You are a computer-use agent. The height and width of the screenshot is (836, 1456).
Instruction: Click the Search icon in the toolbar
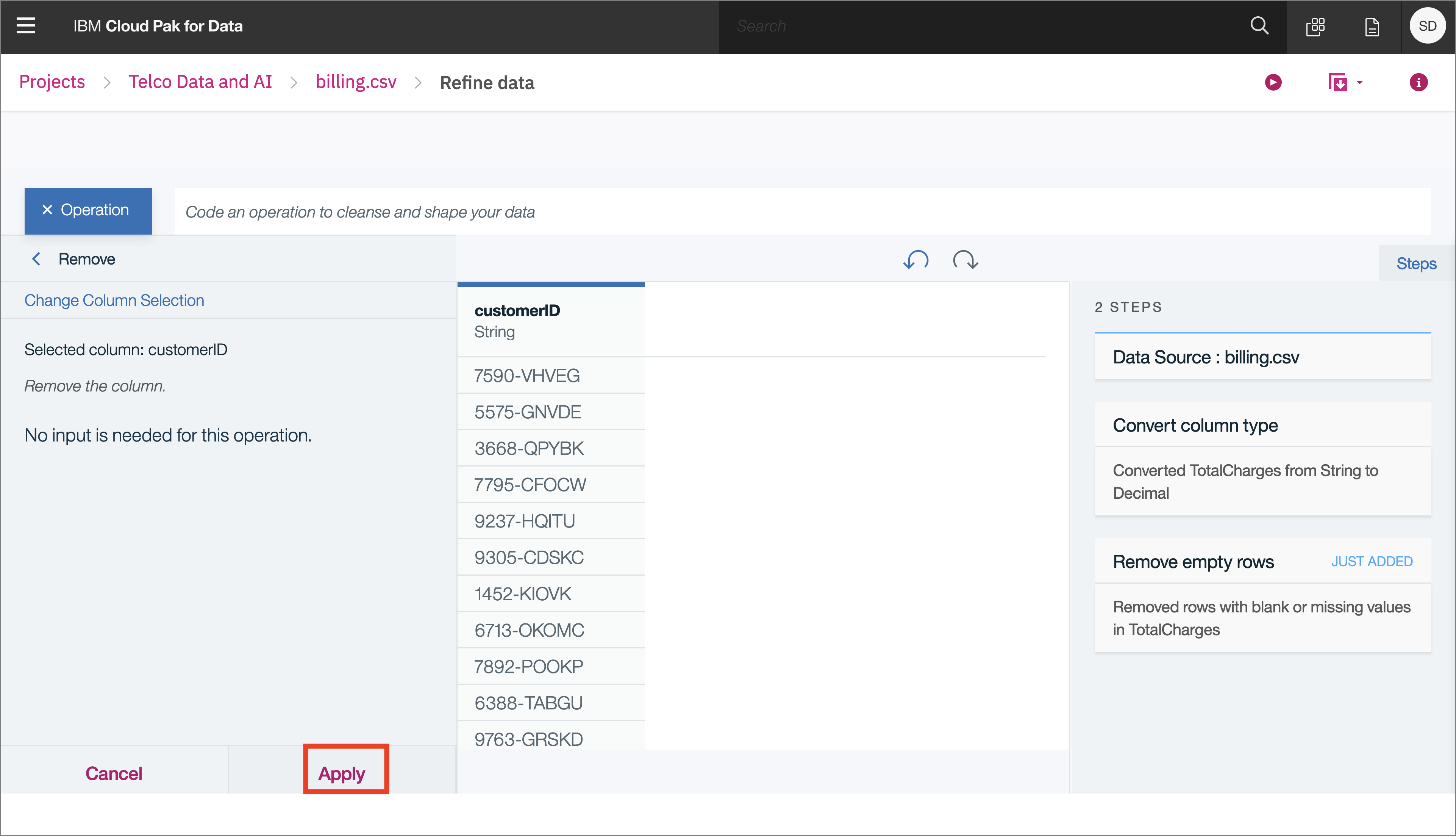(x=1259, y=25)
